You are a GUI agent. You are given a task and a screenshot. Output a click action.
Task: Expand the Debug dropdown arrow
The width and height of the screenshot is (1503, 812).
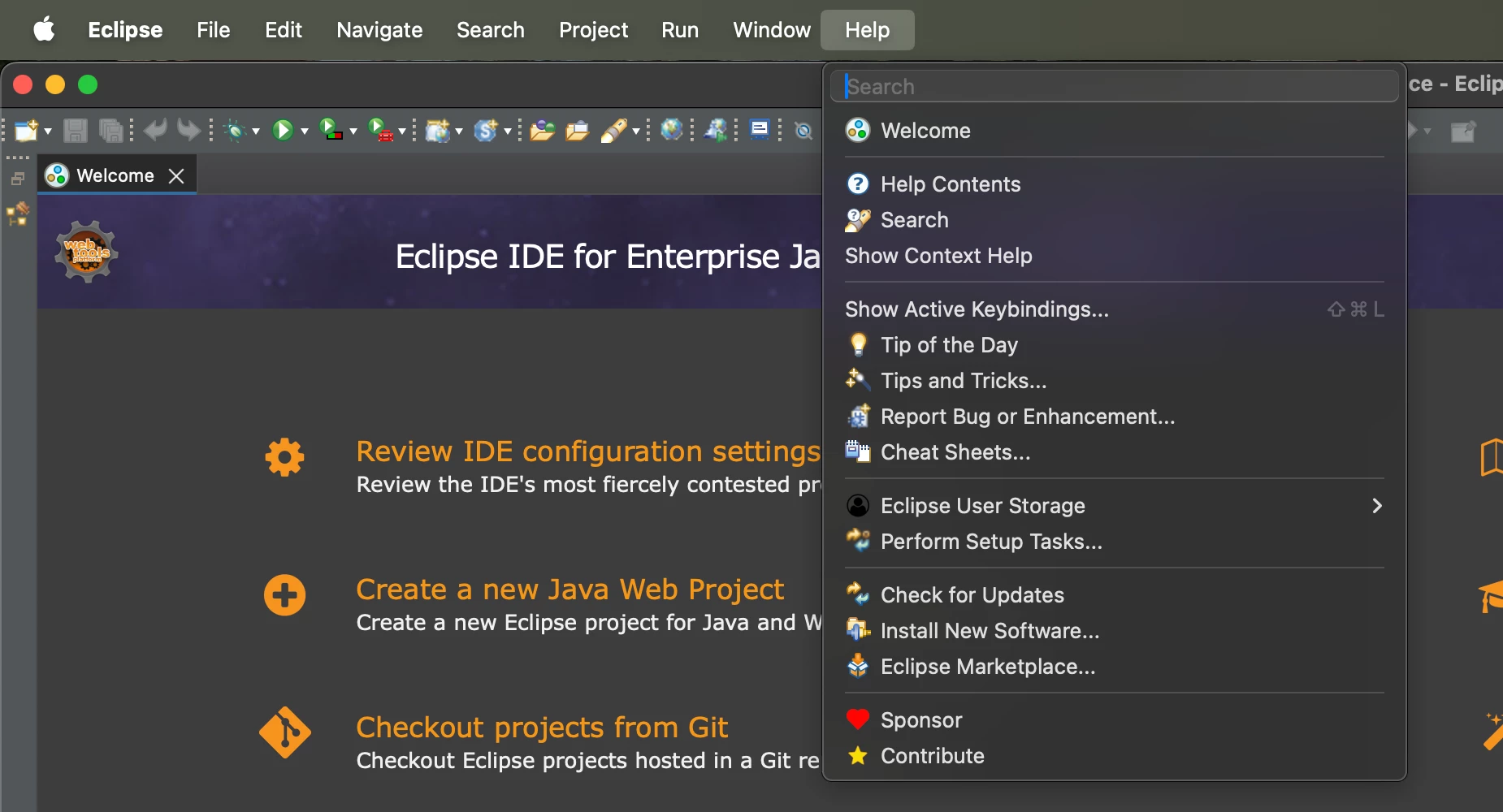tap(256, 131)
